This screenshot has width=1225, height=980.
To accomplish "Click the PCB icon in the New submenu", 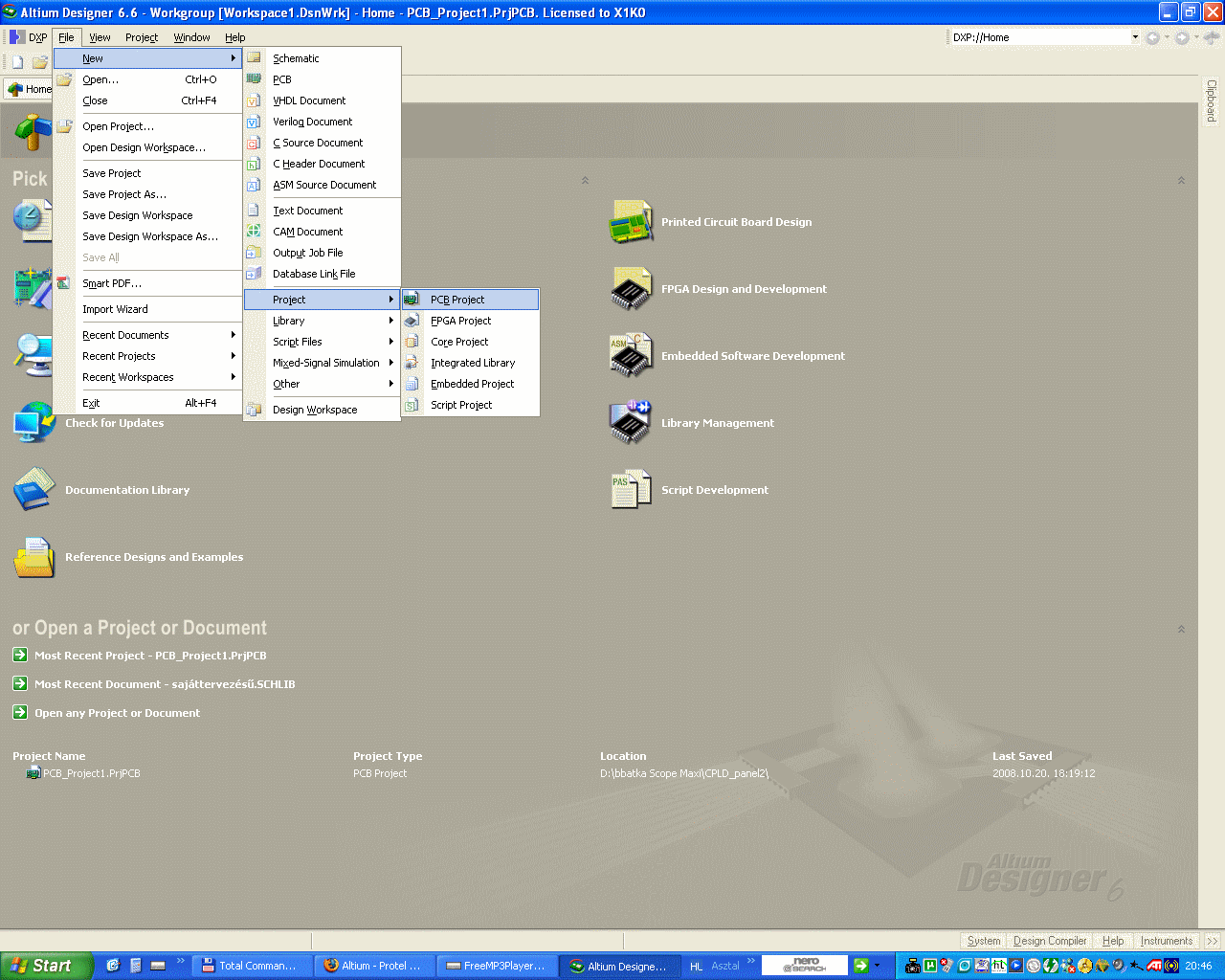I will click(x=254, y=78).
